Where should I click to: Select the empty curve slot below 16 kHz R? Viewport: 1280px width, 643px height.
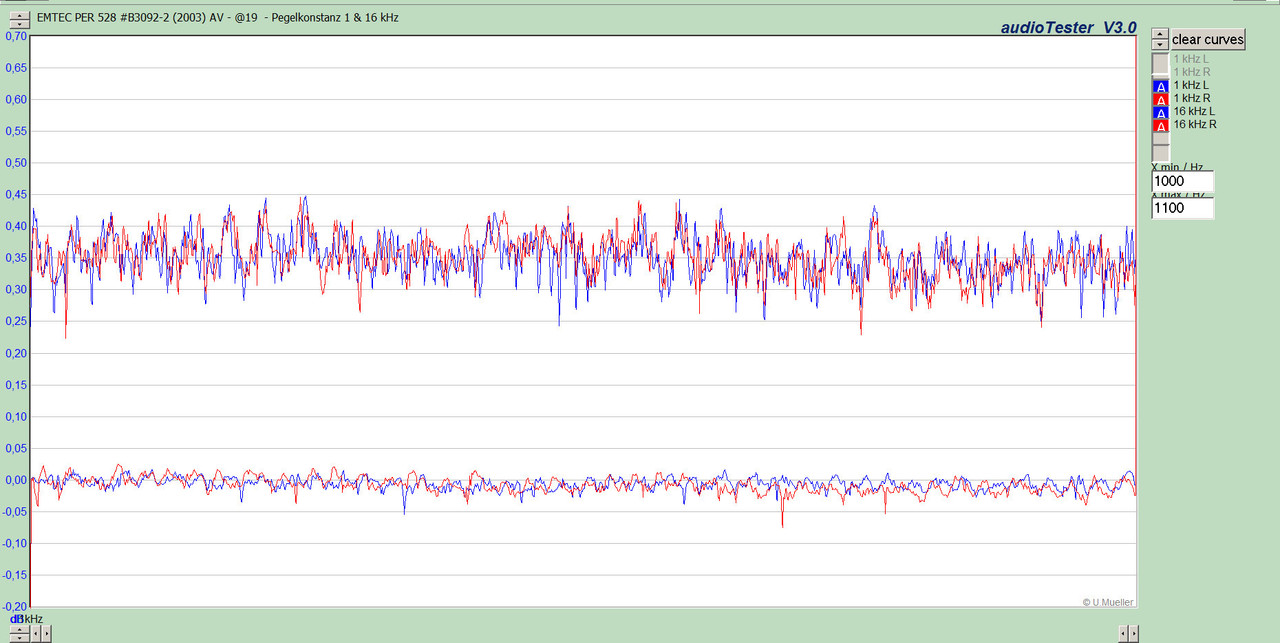[x=1161, y=138]
